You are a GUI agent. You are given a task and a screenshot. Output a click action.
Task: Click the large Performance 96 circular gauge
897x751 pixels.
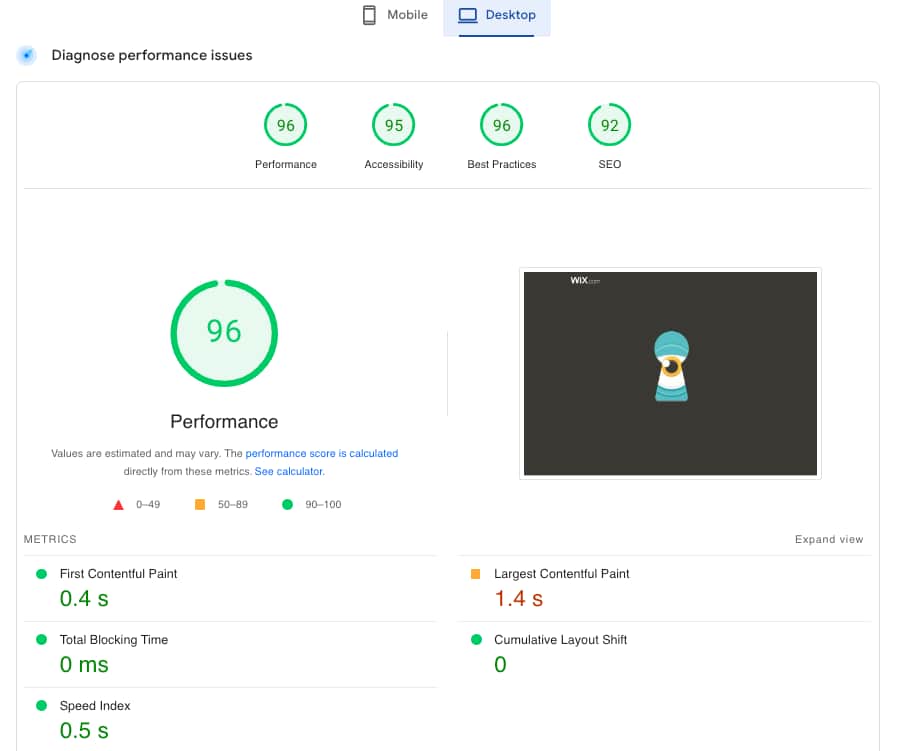point(224,332)
